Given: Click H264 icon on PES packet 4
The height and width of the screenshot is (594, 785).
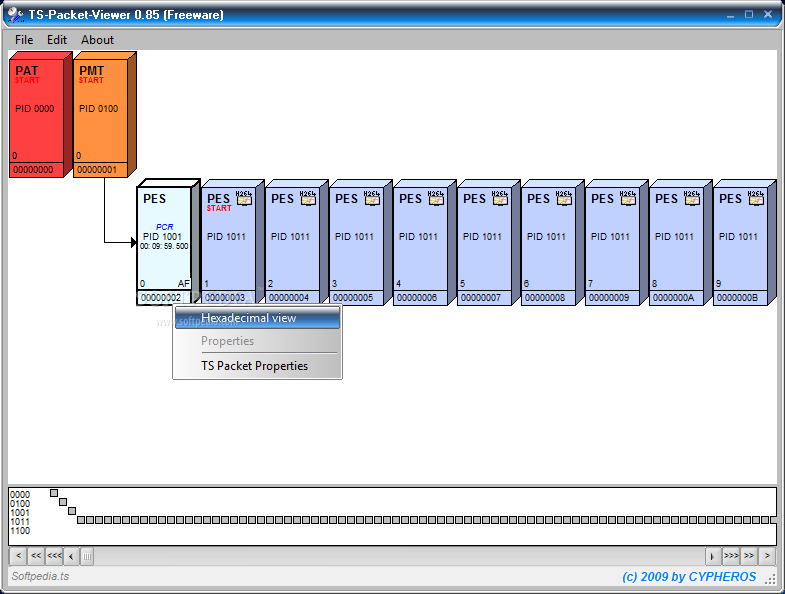Looking at the screenshot, I should [x=436, y=198].
